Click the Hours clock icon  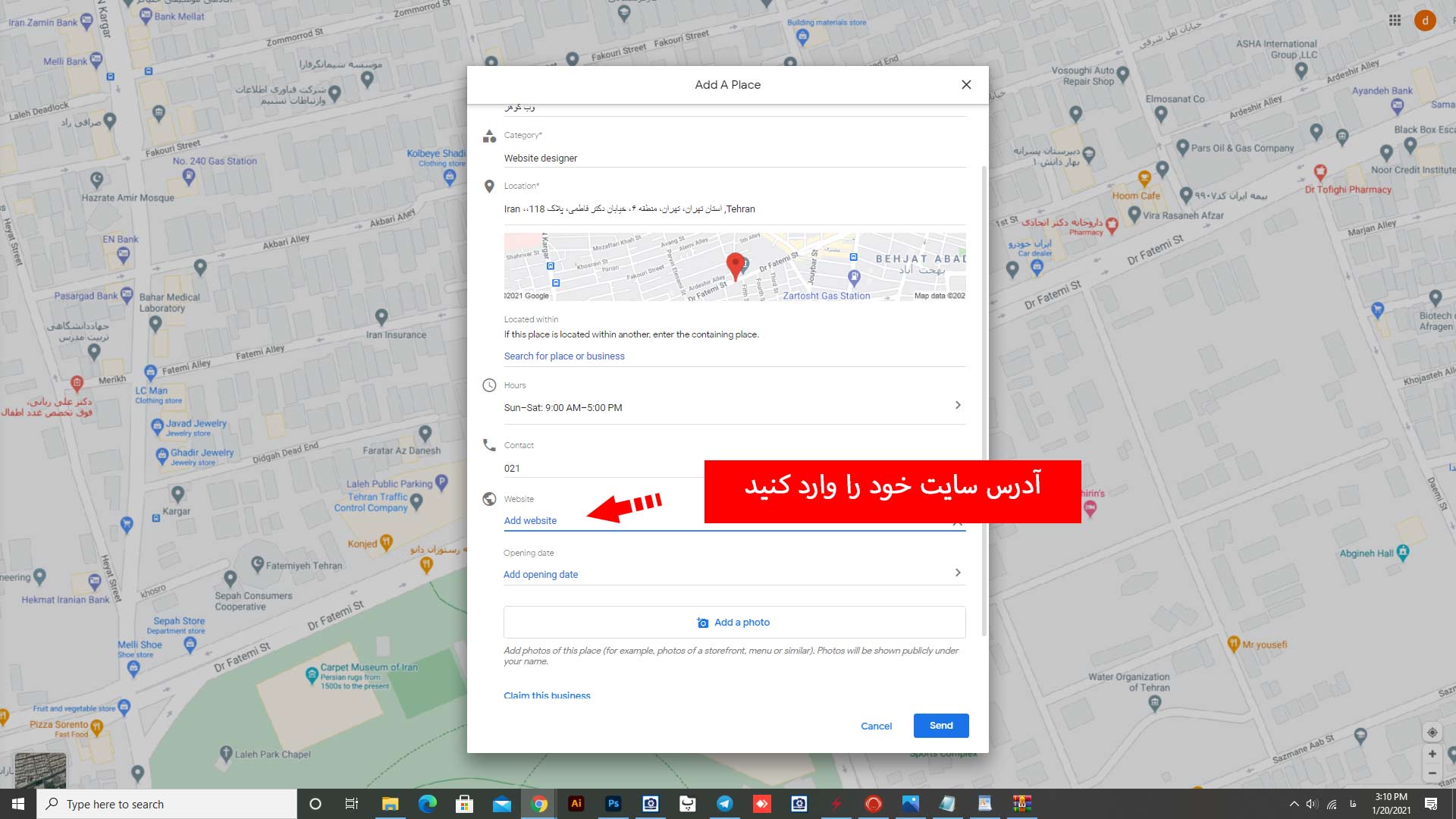490,384
